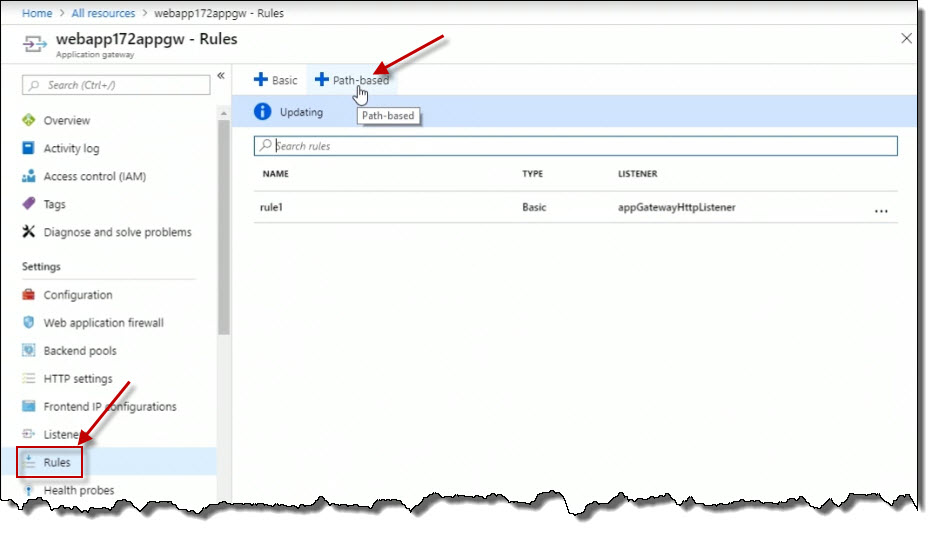Click the sidebar vertical scrollbar
This screenshot has height=537, width=934.
[223, 226]
